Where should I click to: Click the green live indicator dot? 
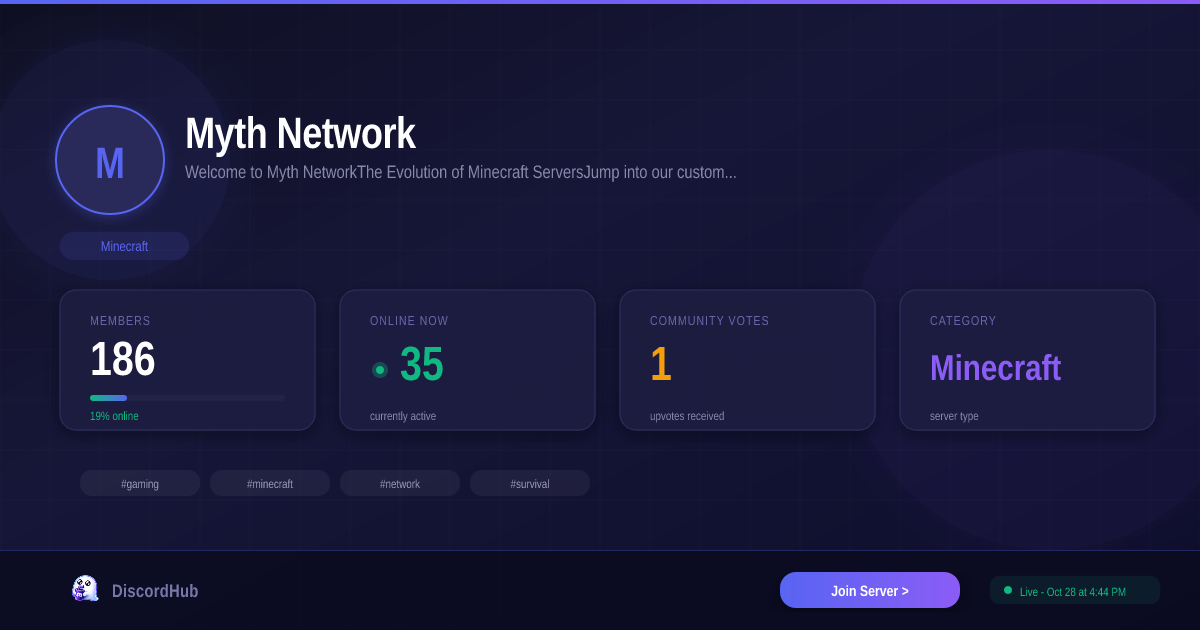pyautogui.click(x=1008, y=590)
